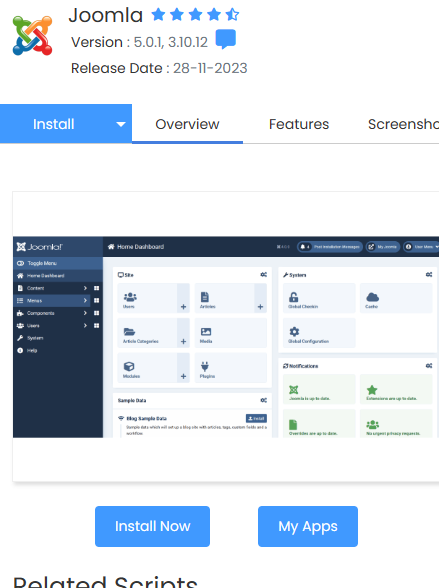Image resolution: width=439 pixels, height=588 pixels.
Task: Go to My Apps
Action: pyautogui.click(x=308, y=526)
